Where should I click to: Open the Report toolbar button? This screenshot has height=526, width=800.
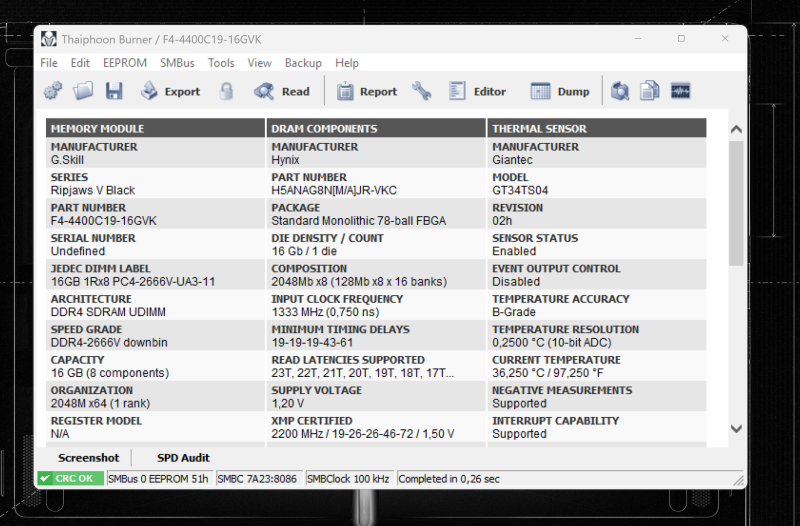pyautogui.click(x=366, y=91)
